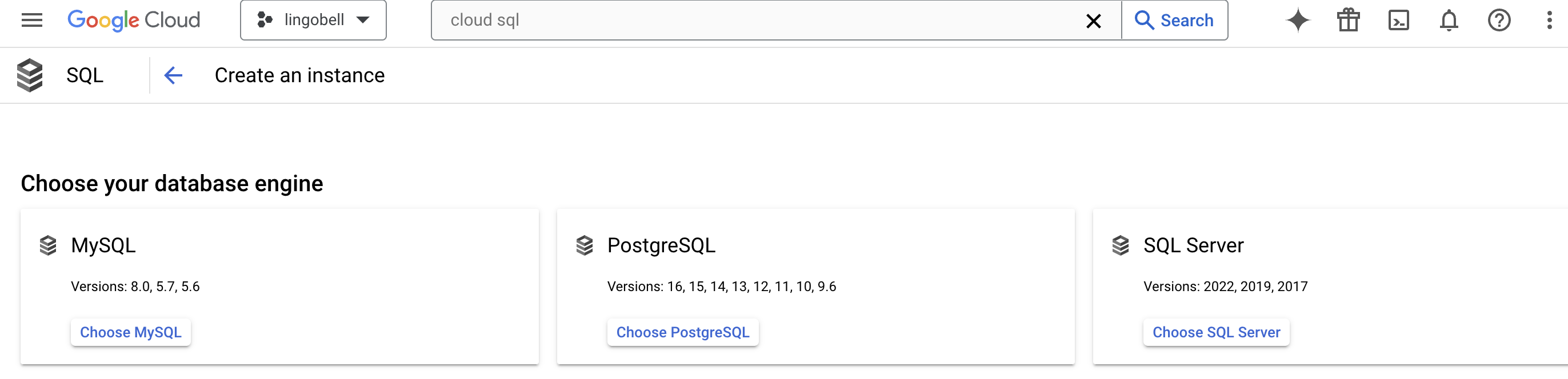Open the Gemini sparkle assistant icon
Screen dimensions: 1568x379
tap(1297, 20)
